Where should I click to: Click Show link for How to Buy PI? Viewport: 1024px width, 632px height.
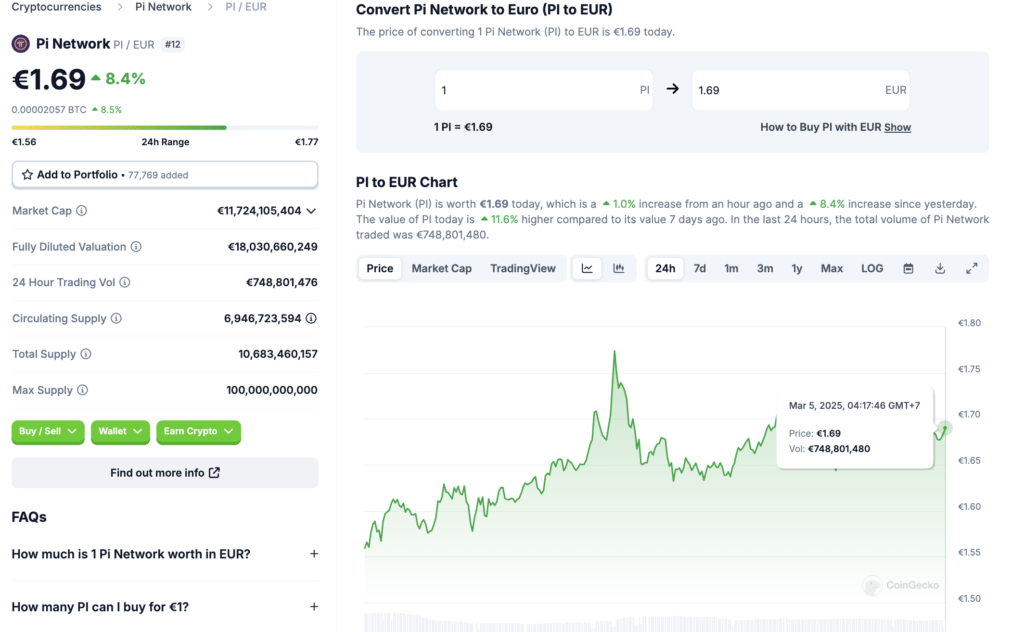897,127
